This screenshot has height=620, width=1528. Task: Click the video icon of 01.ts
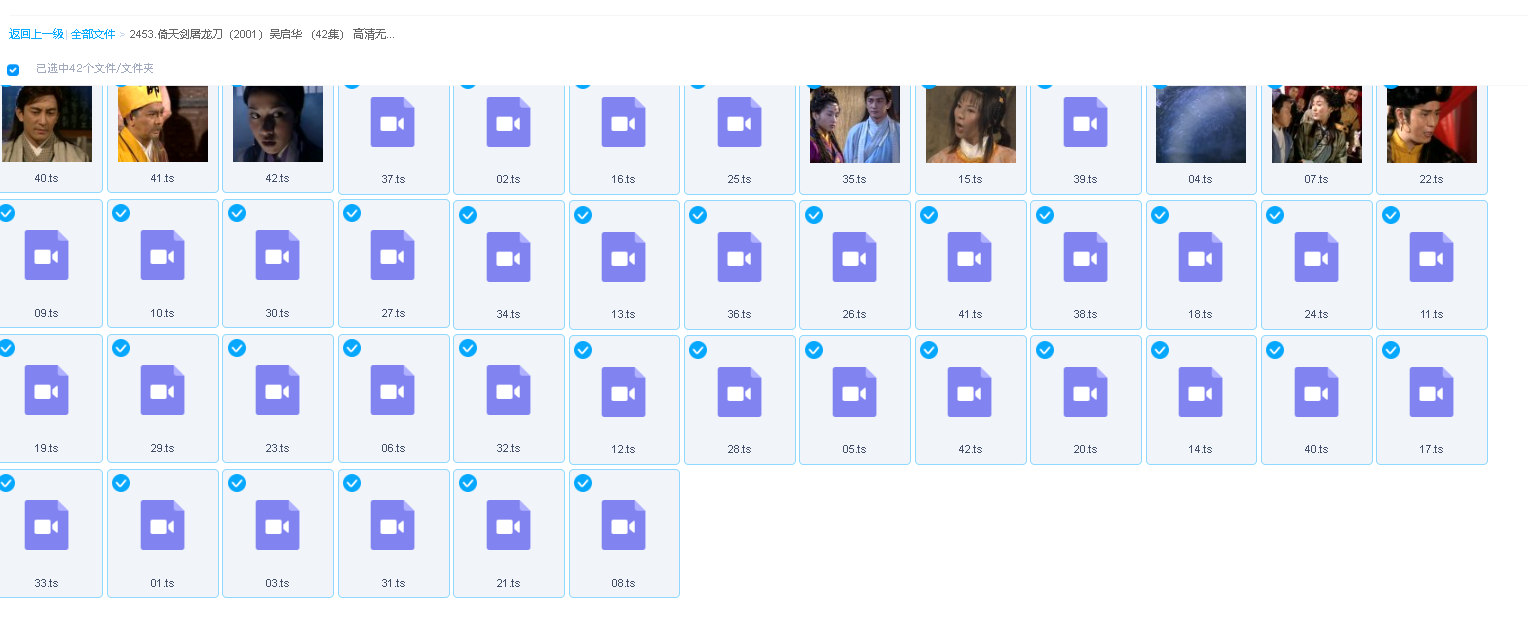[x=162, y=525]
